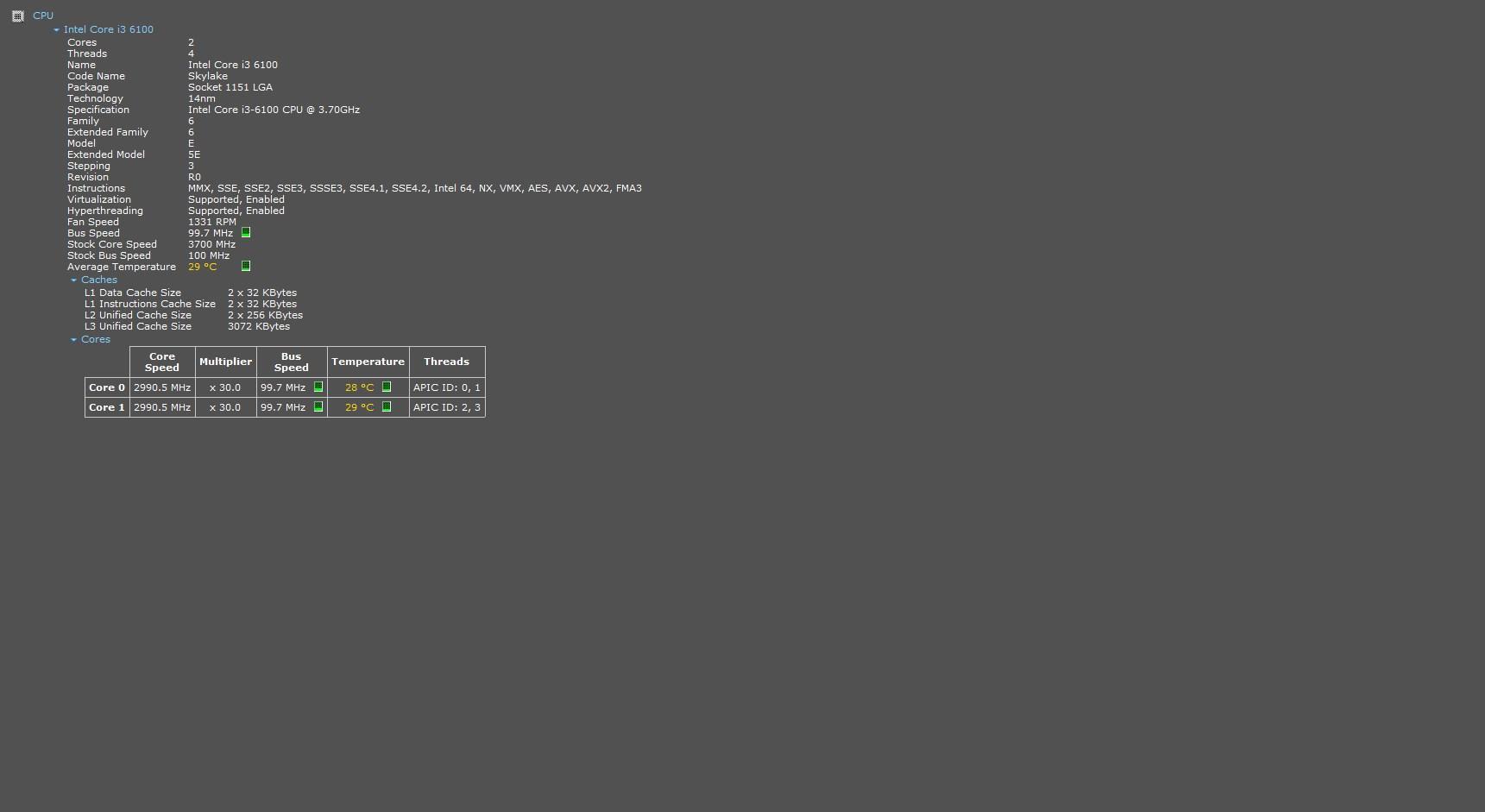Click the Intel Core i3 6100 heading
Screen dimensions: 1485x812
[109, 29]
